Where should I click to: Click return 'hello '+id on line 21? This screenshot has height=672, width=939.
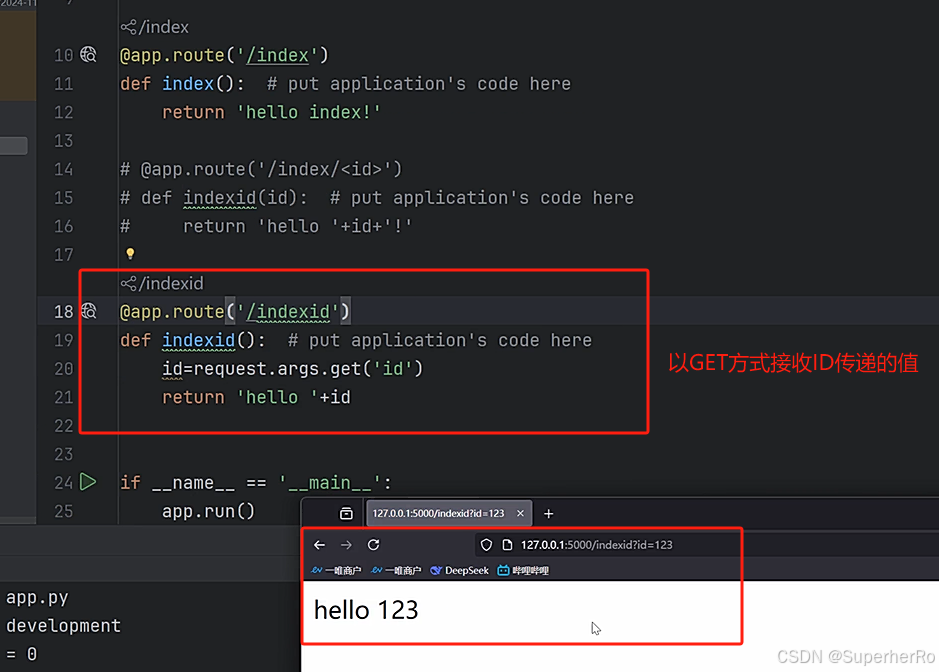point(256,397)
